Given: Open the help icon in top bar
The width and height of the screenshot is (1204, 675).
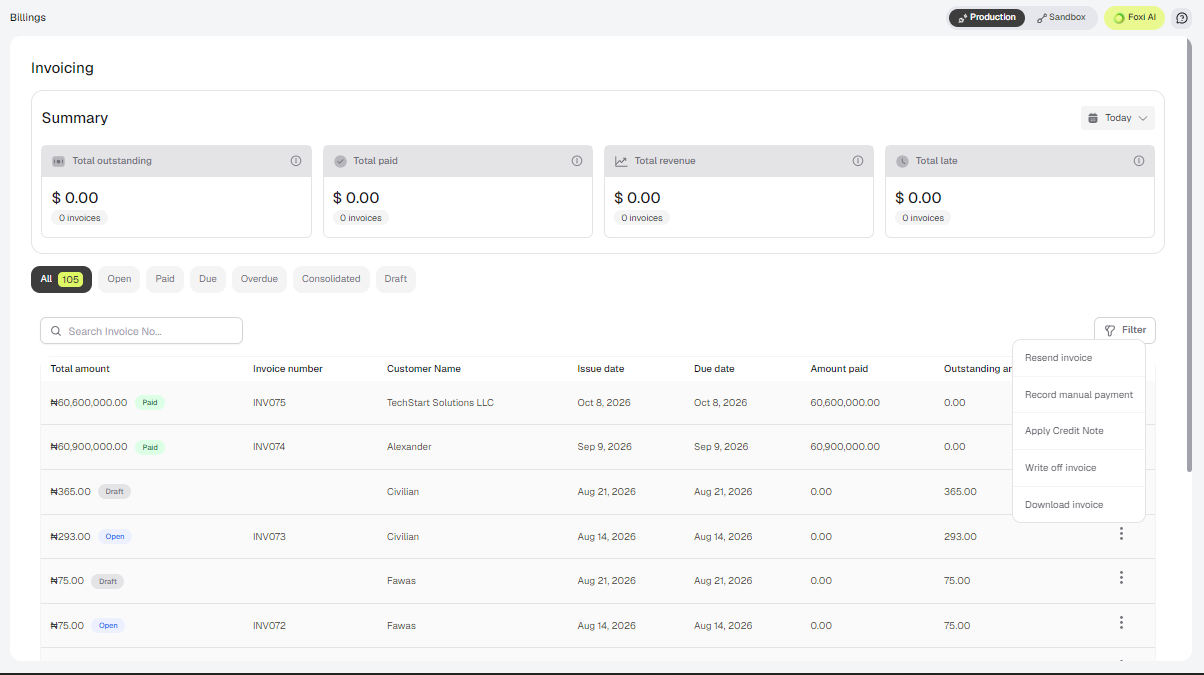Looking at the screenshot, I should click(x=1182, y=17).
